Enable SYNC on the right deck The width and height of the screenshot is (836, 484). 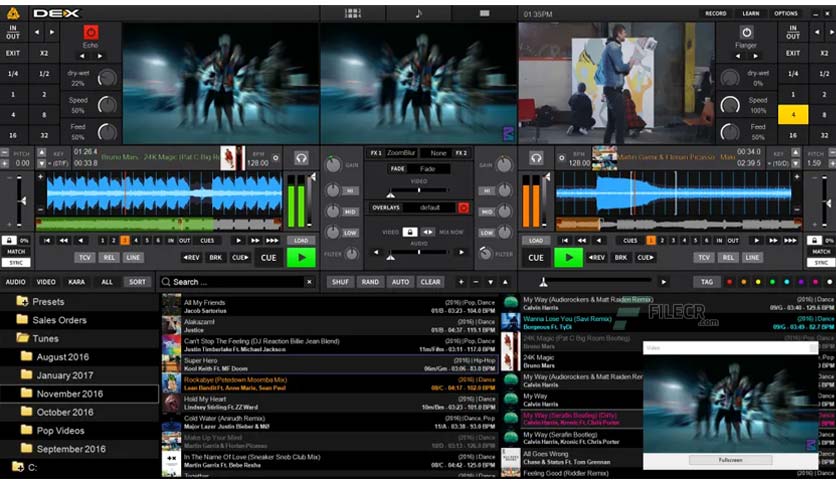tap(821, 262)
